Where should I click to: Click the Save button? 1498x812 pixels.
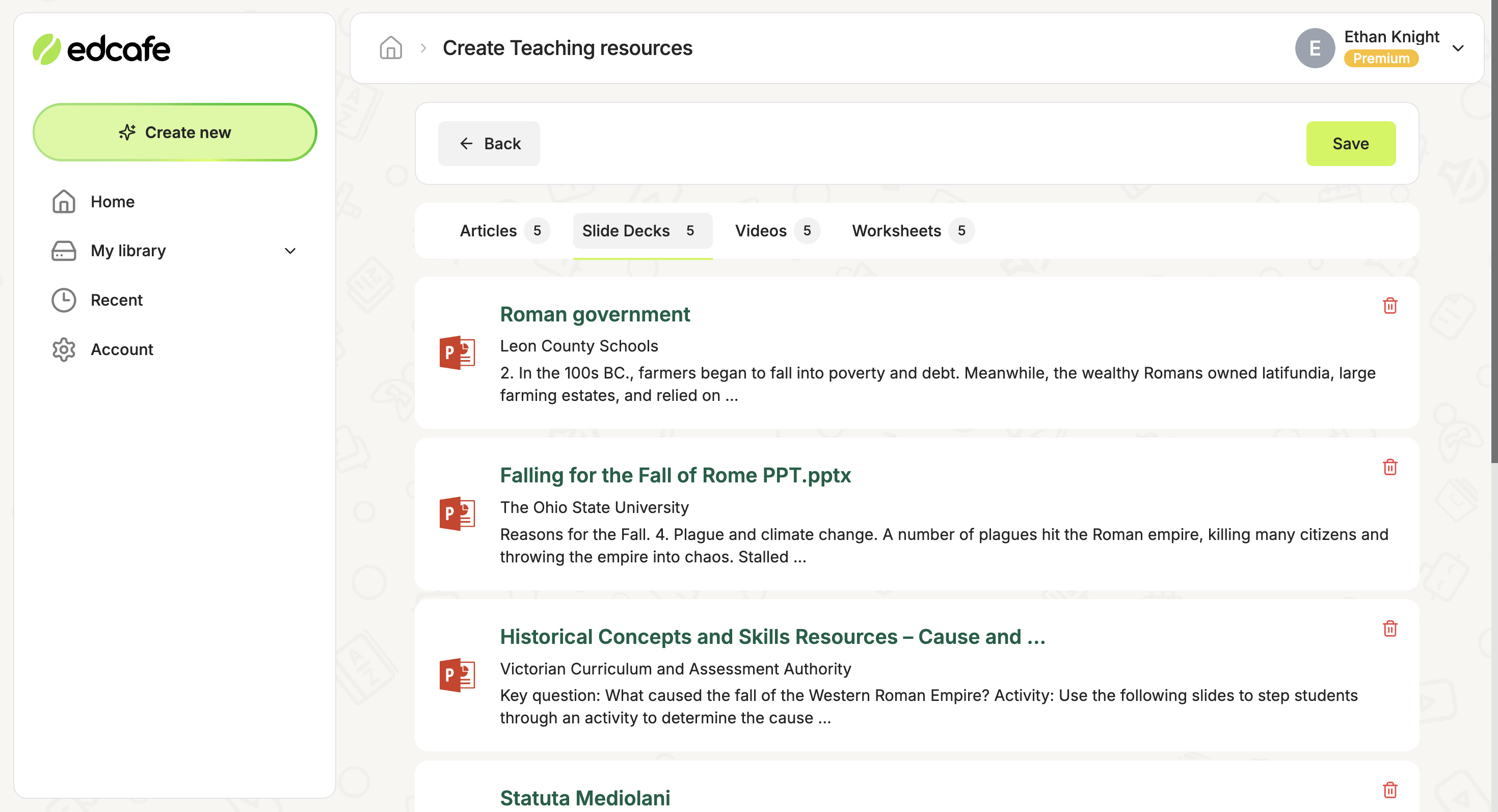(x=1351, y=144)
